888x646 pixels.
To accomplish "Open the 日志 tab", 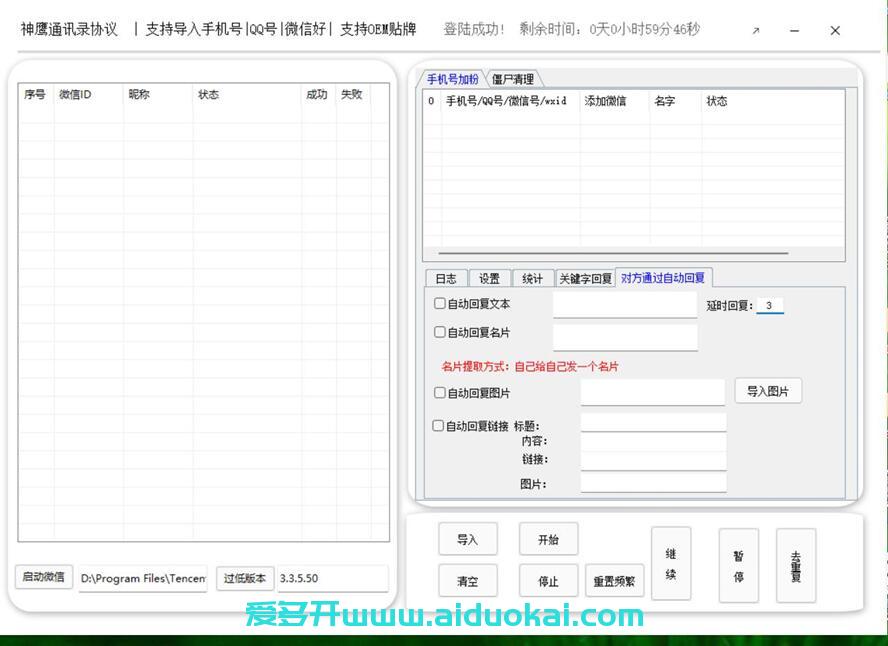I will [x=446, y=278].
